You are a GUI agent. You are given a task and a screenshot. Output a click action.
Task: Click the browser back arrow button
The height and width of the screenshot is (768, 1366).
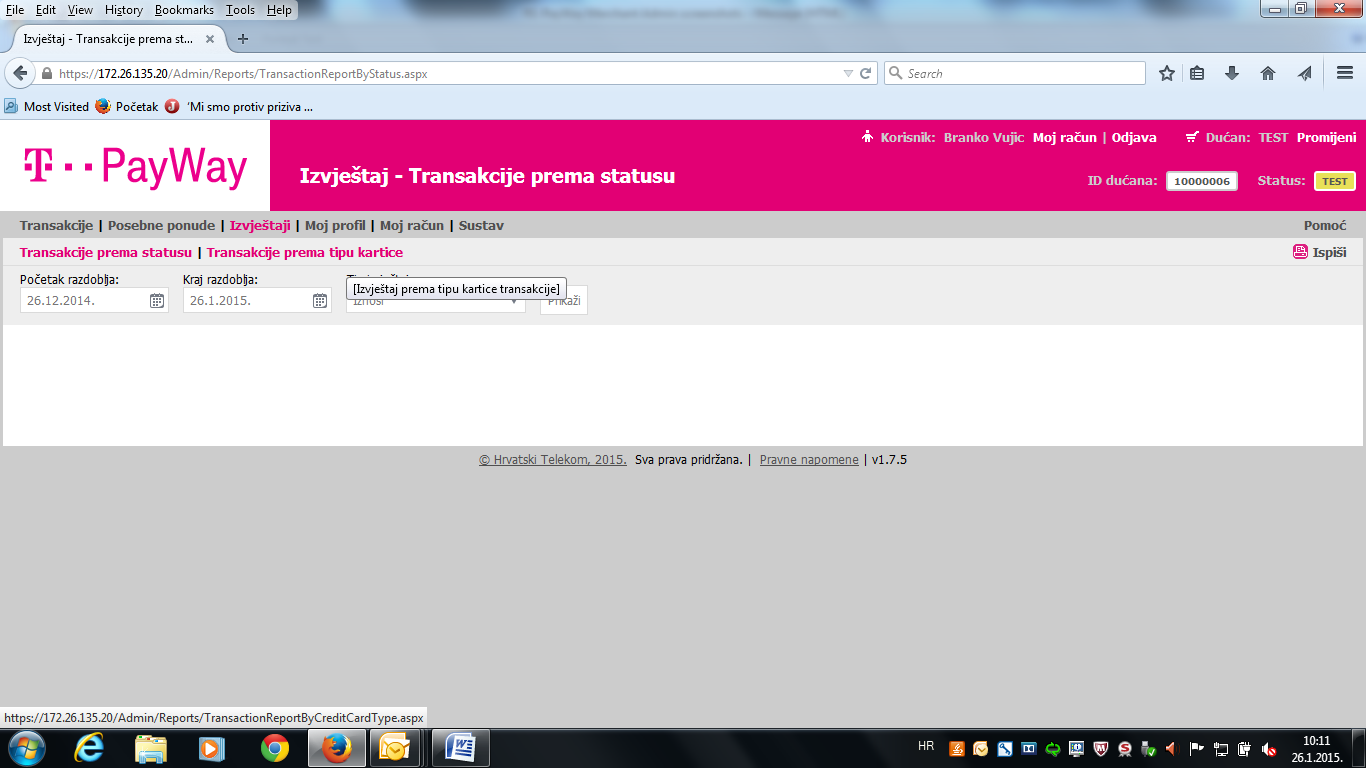pos(20,73)
